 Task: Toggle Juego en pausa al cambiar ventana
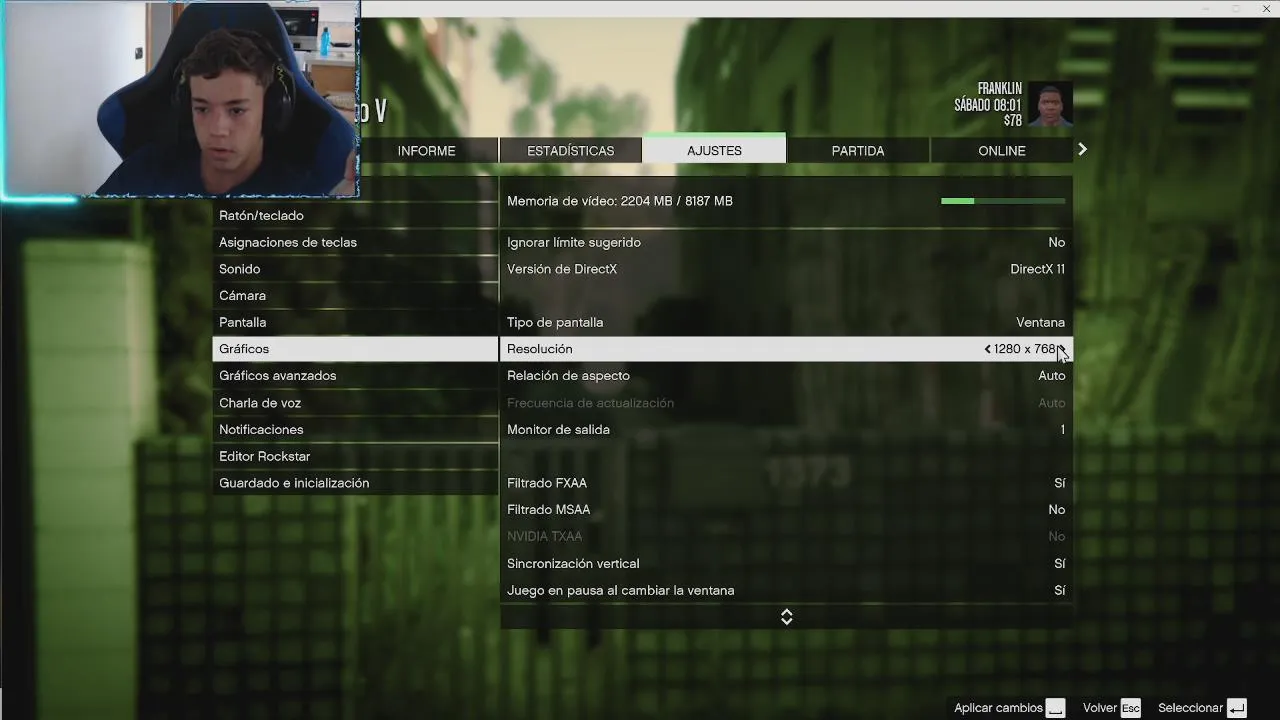786,590
